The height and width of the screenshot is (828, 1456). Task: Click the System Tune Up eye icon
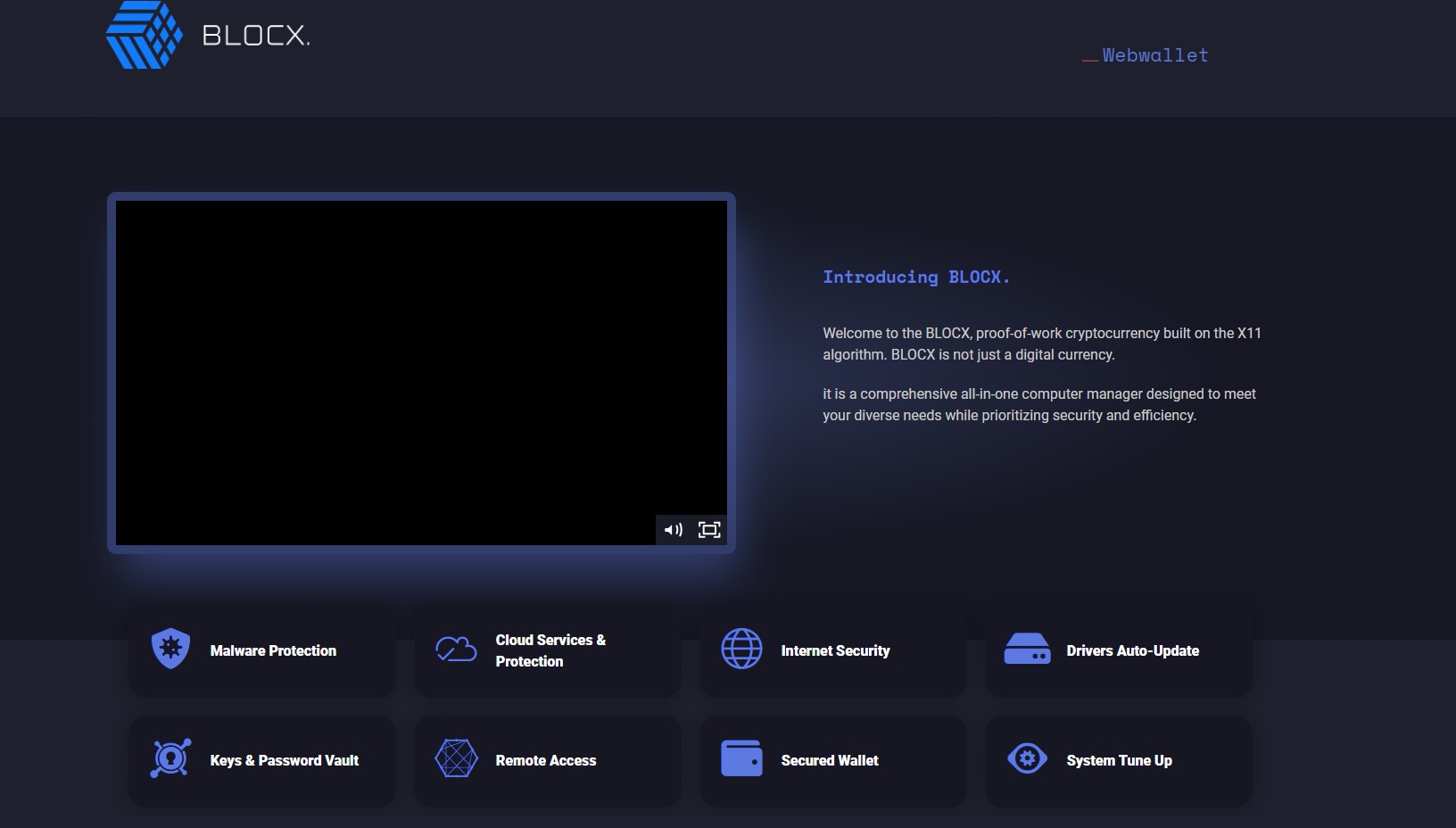coord(1027,758)
